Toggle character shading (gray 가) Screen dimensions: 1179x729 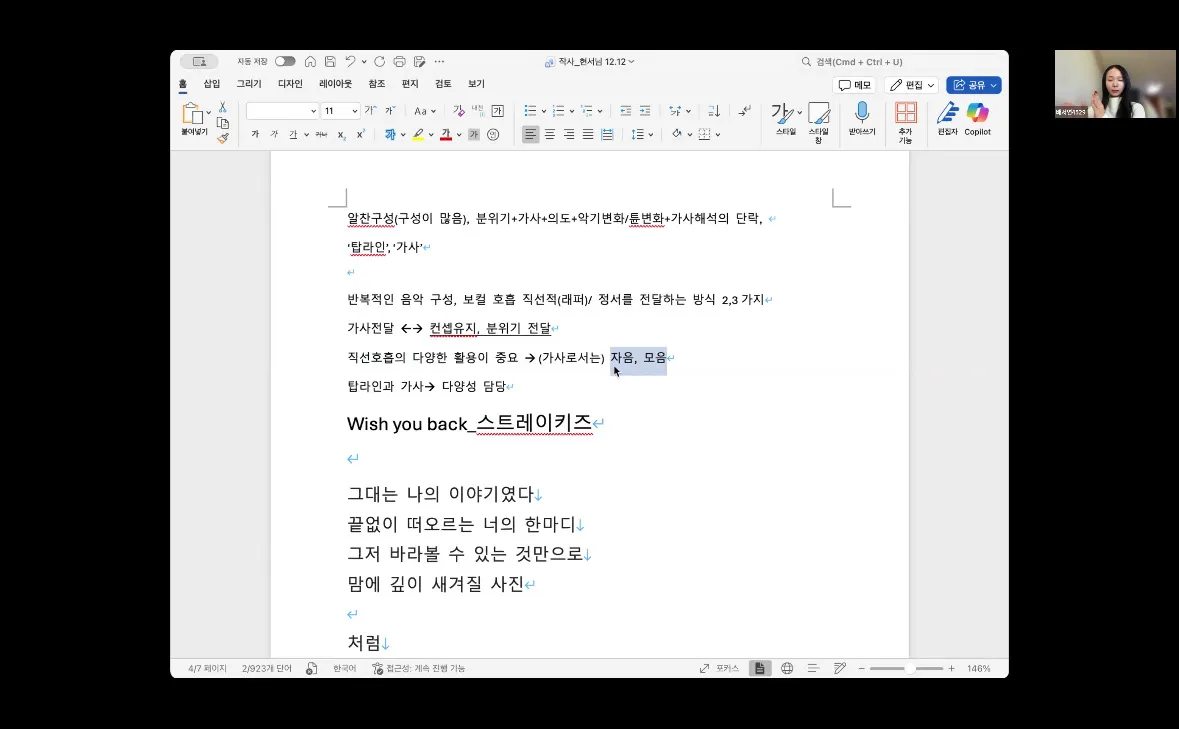pos(474,135)
